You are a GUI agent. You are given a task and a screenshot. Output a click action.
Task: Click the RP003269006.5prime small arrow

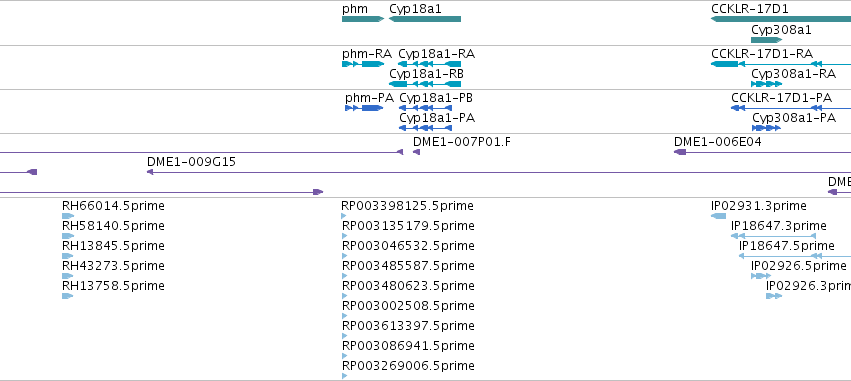coord(345,376)
